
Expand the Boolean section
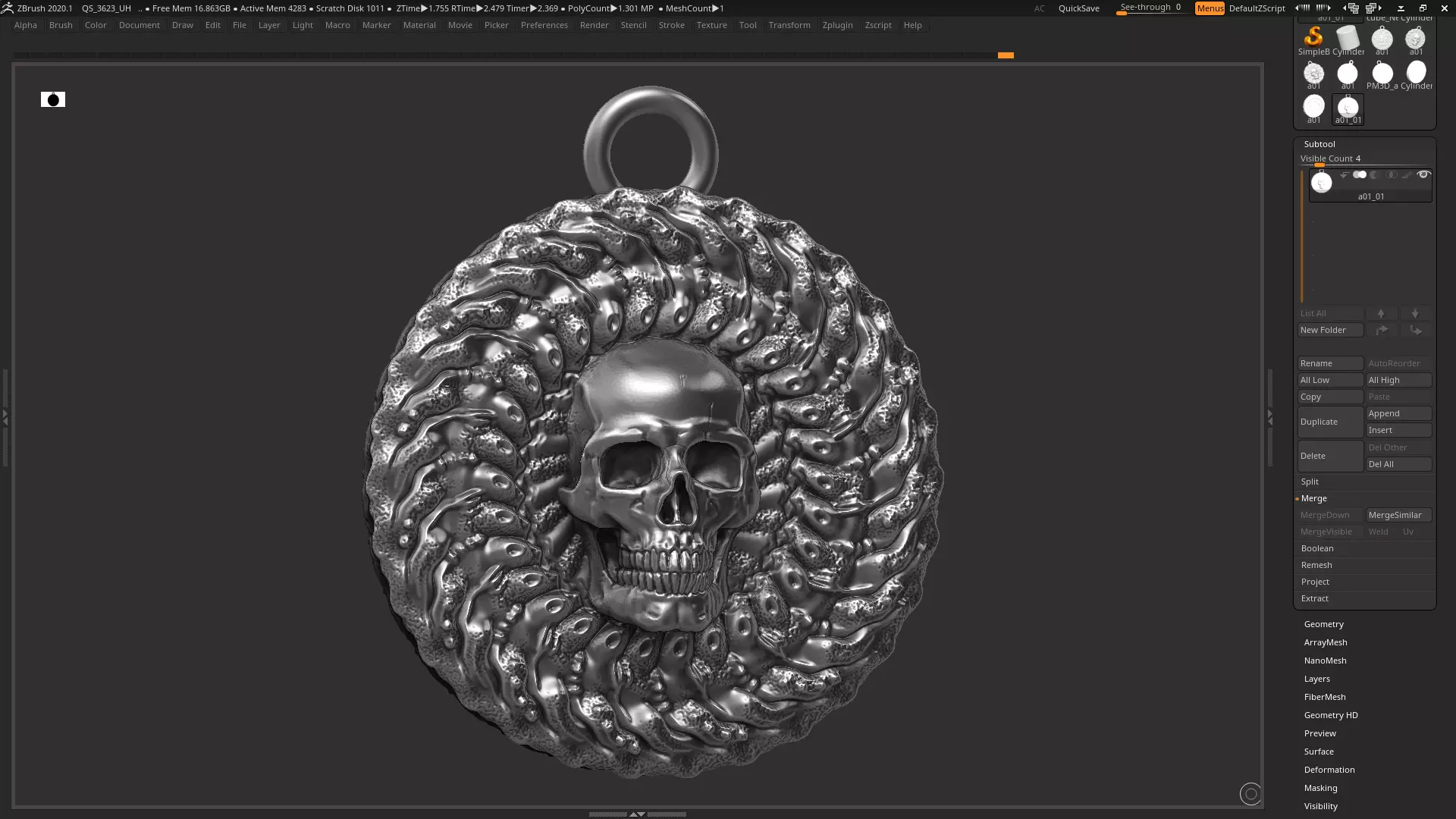[x=1317, y=548]
